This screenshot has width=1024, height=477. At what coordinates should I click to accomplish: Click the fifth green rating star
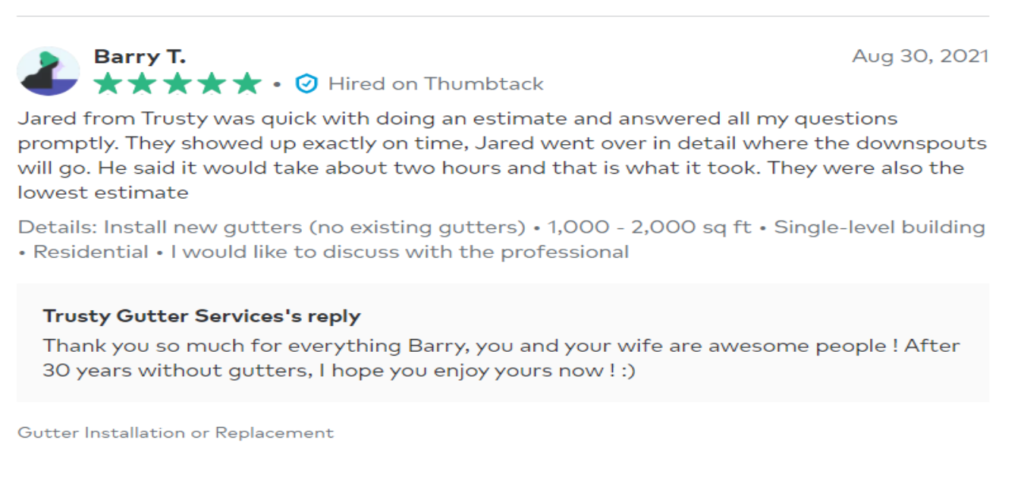coord(248,84)
